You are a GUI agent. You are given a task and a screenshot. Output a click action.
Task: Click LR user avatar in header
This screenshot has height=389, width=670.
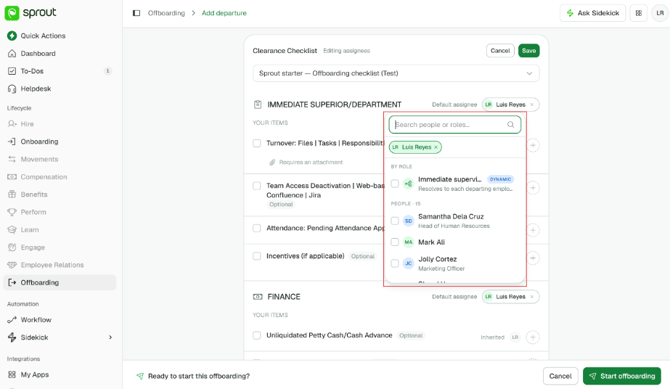coord(660,13)
